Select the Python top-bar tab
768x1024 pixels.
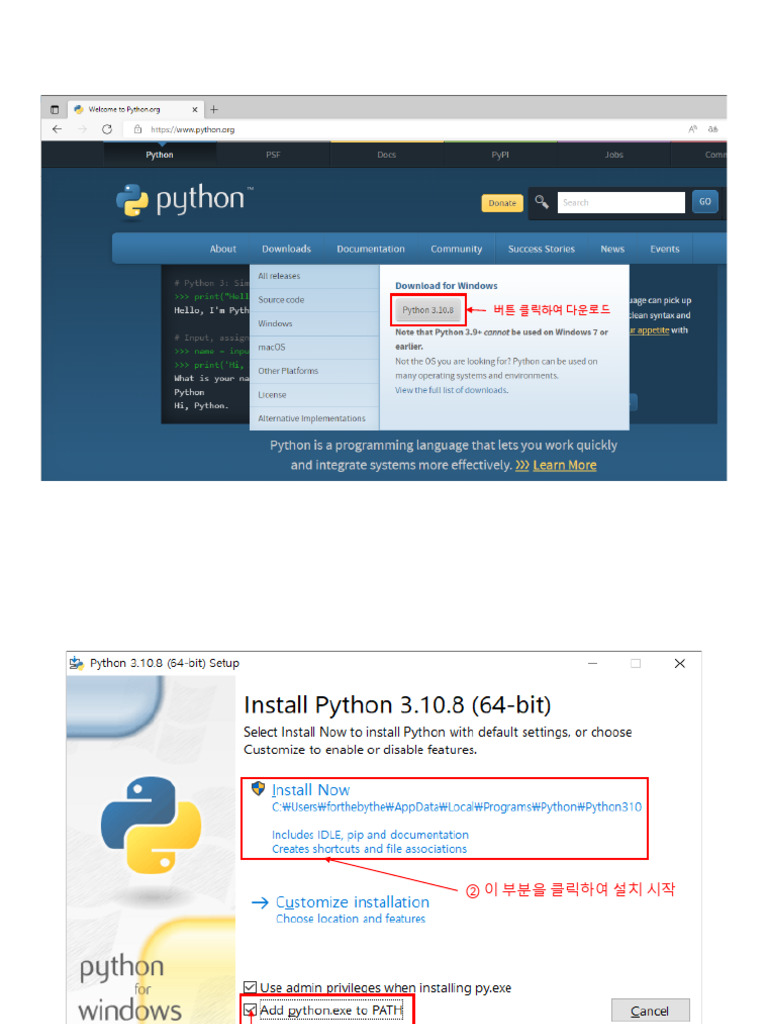pyautogui.click(x=159, y=155)
